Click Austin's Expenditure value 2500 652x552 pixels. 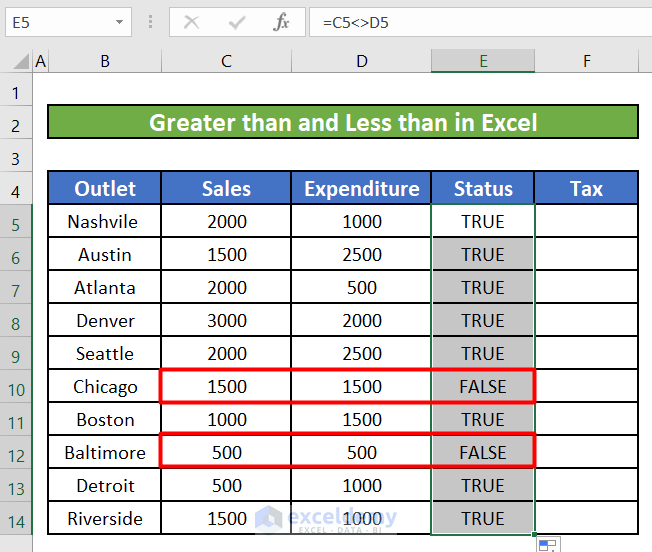point(361,254)
